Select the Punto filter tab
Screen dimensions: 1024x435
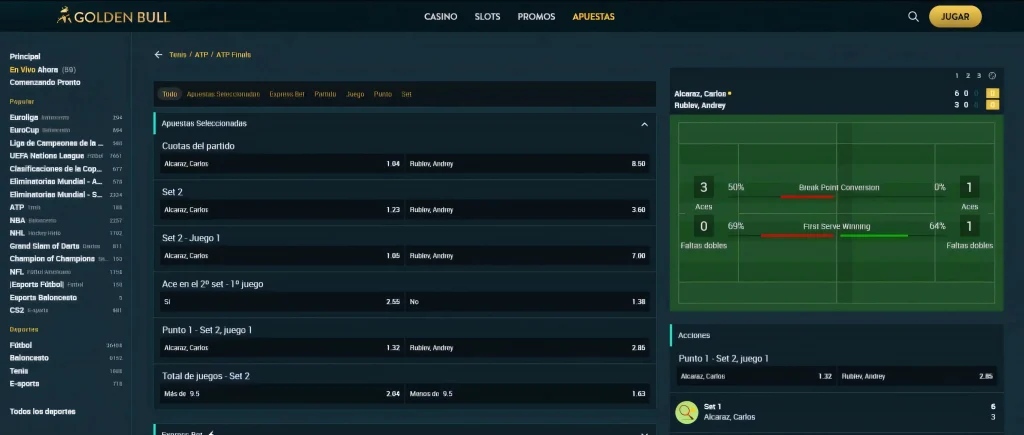pyautogui.click(x=383, y=94)
